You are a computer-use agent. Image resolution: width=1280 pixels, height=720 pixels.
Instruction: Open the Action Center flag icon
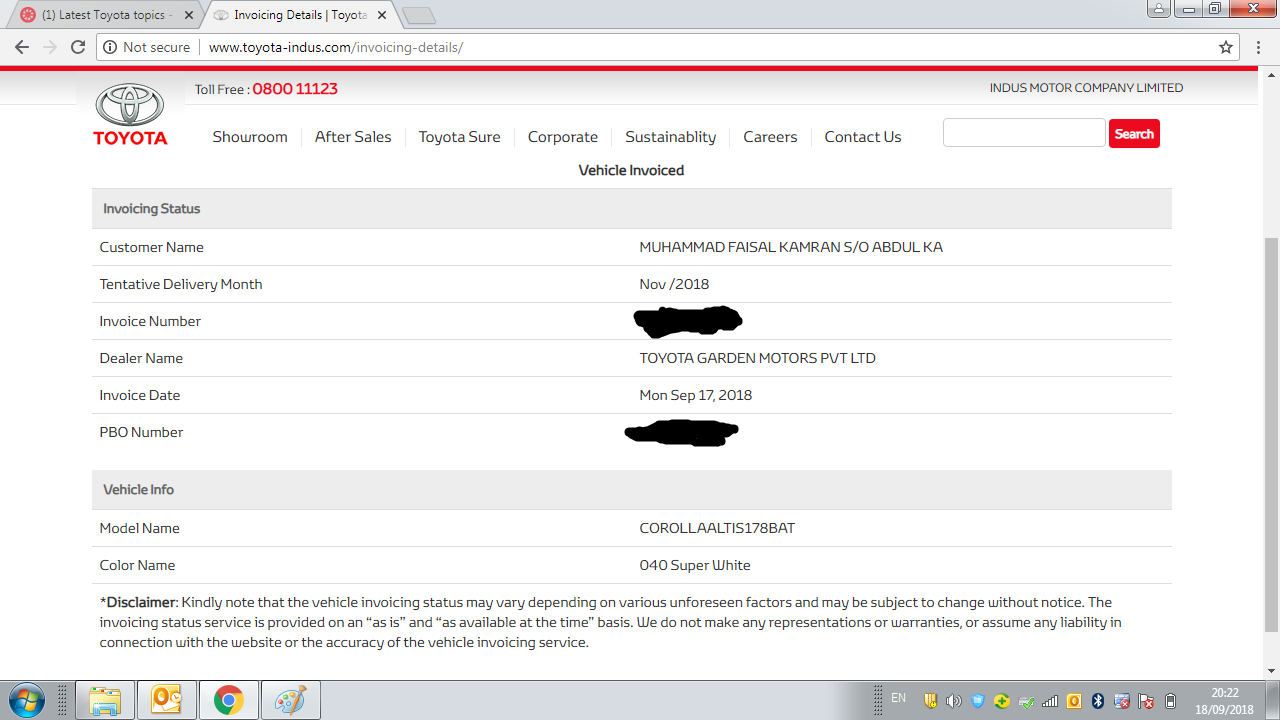[x=1146, y=701]
